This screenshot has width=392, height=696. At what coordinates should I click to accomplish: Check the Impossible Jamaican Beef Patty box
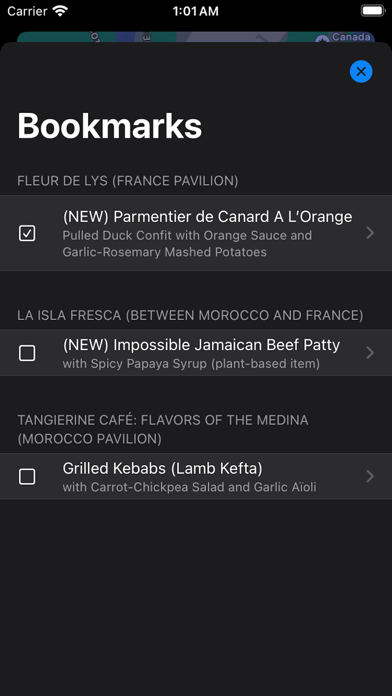click(x=27, y=353)
